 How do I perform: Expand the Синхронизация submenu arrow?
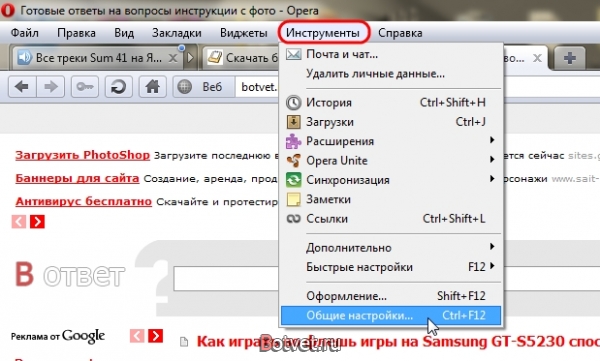click(492, 179)
